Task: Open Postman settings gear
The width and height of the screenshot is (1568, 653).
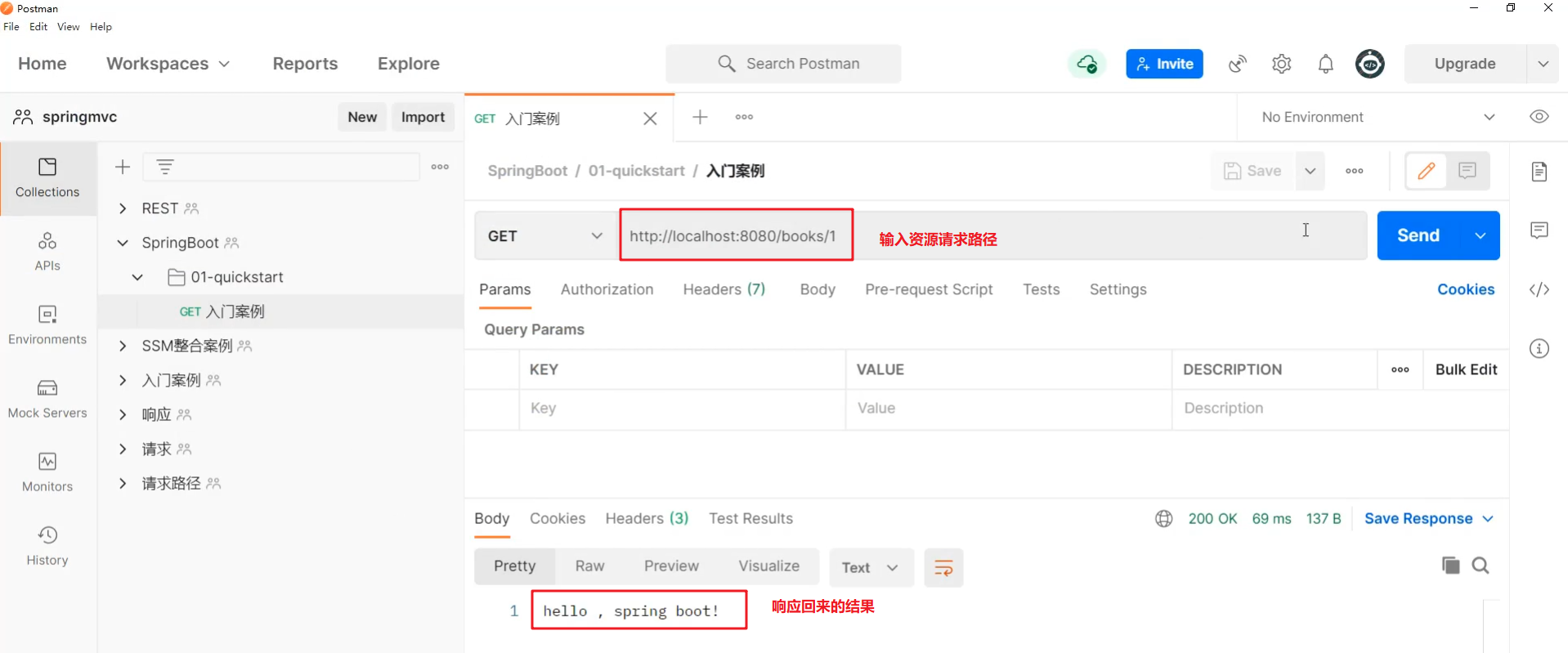Action: pos(1281,64)
